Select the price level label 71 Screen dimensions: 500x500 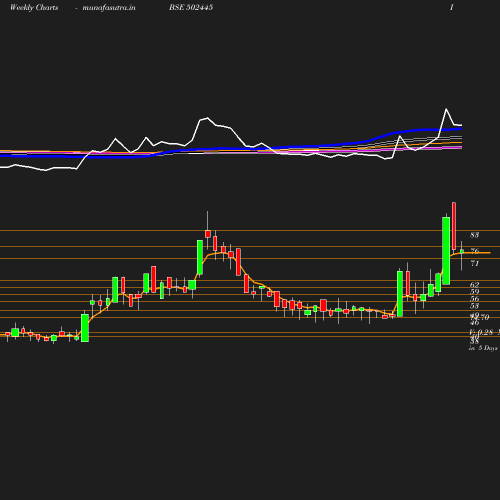[474, 263]
